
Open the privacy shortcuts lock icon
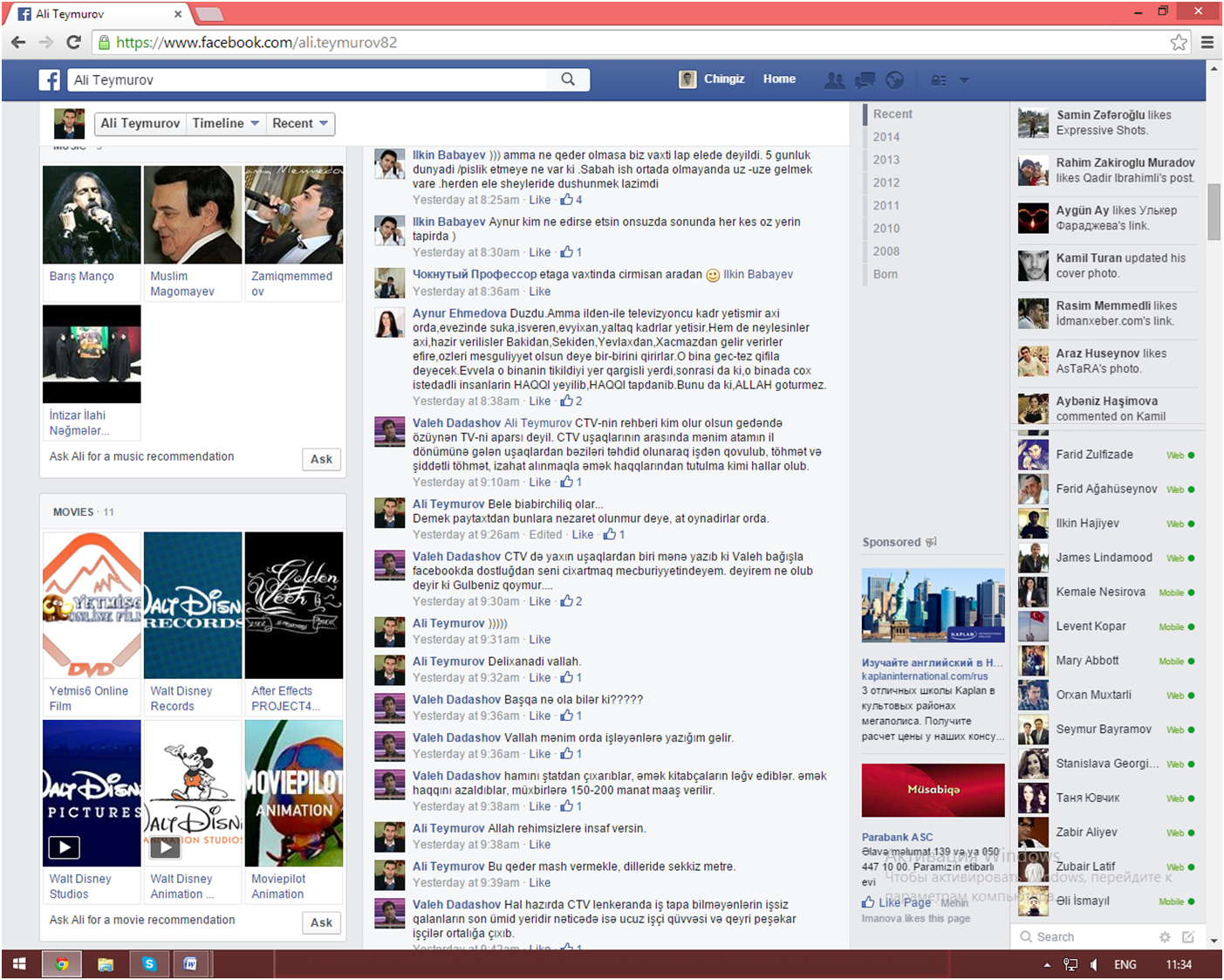938,80
